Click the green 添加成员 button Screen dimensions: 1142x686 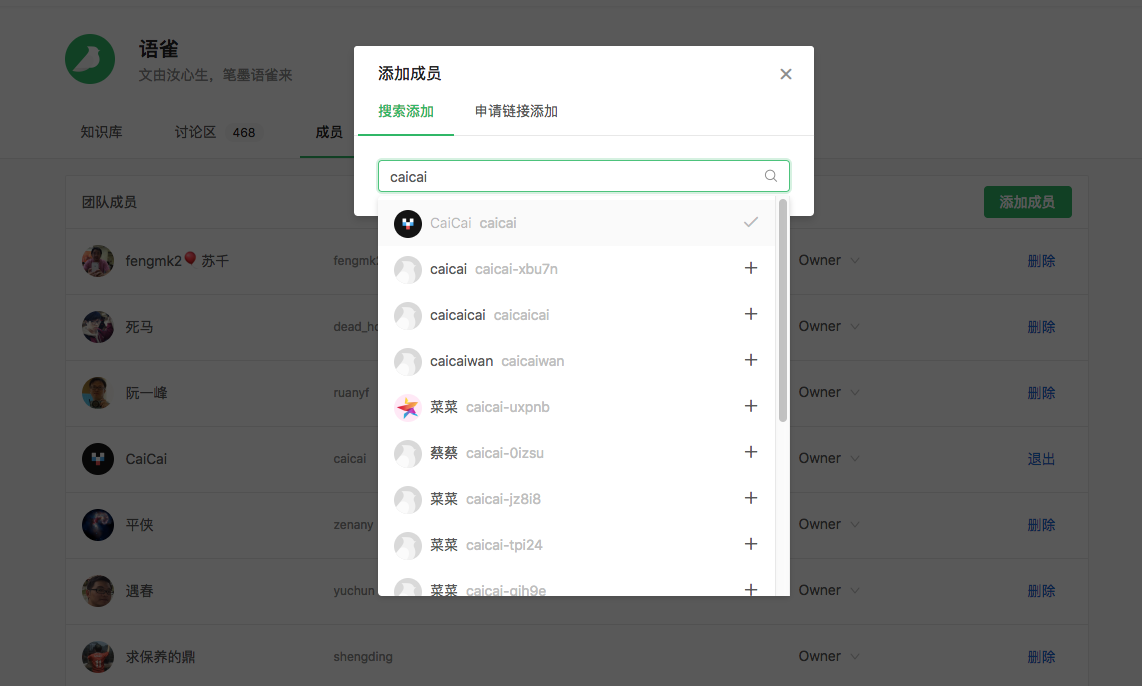(x=1027, y=202)
